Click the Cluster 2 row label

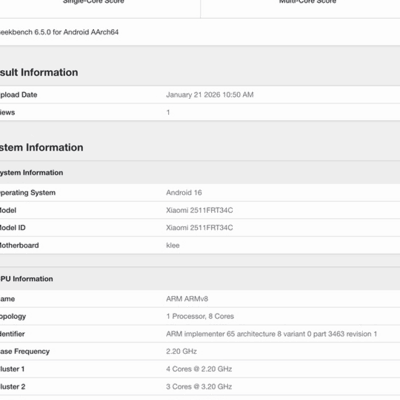13,387
